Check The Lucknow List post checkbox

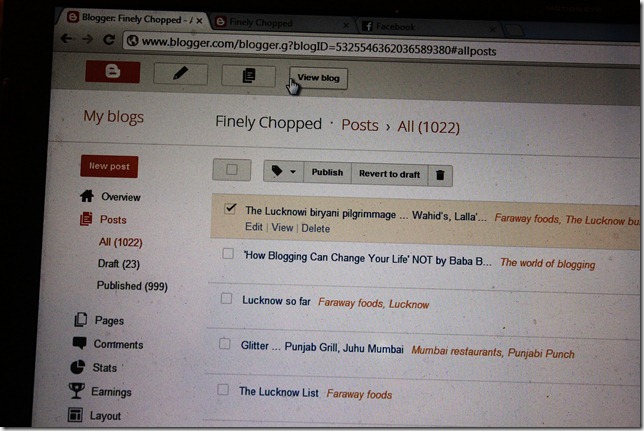coord(223,389)
